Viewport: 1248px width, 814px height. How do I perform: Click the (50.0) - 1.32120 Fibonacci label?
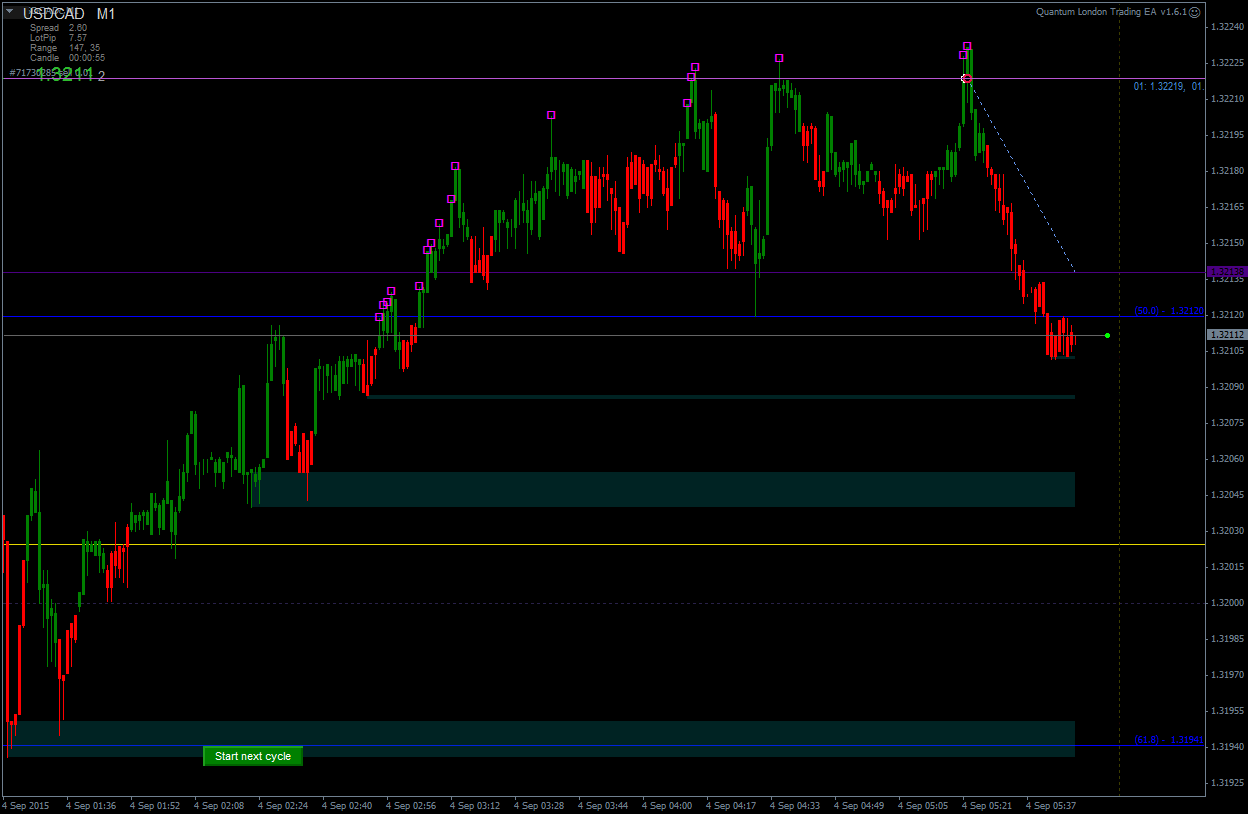tap(1169, 311)
